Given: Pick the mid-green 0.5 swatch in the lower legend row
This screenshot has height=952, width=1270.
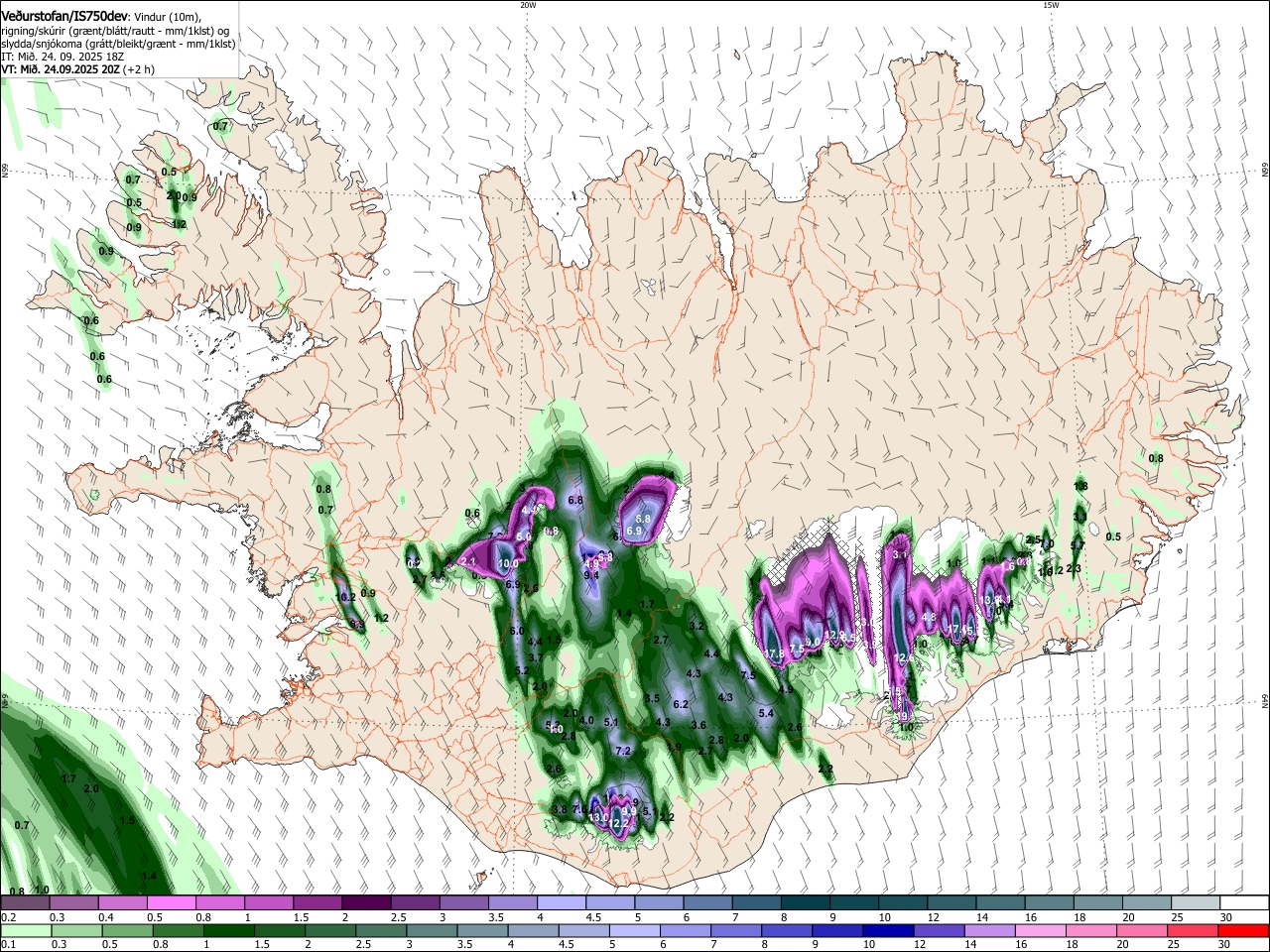Looking at the screenshot, I should tap(127, 930).
